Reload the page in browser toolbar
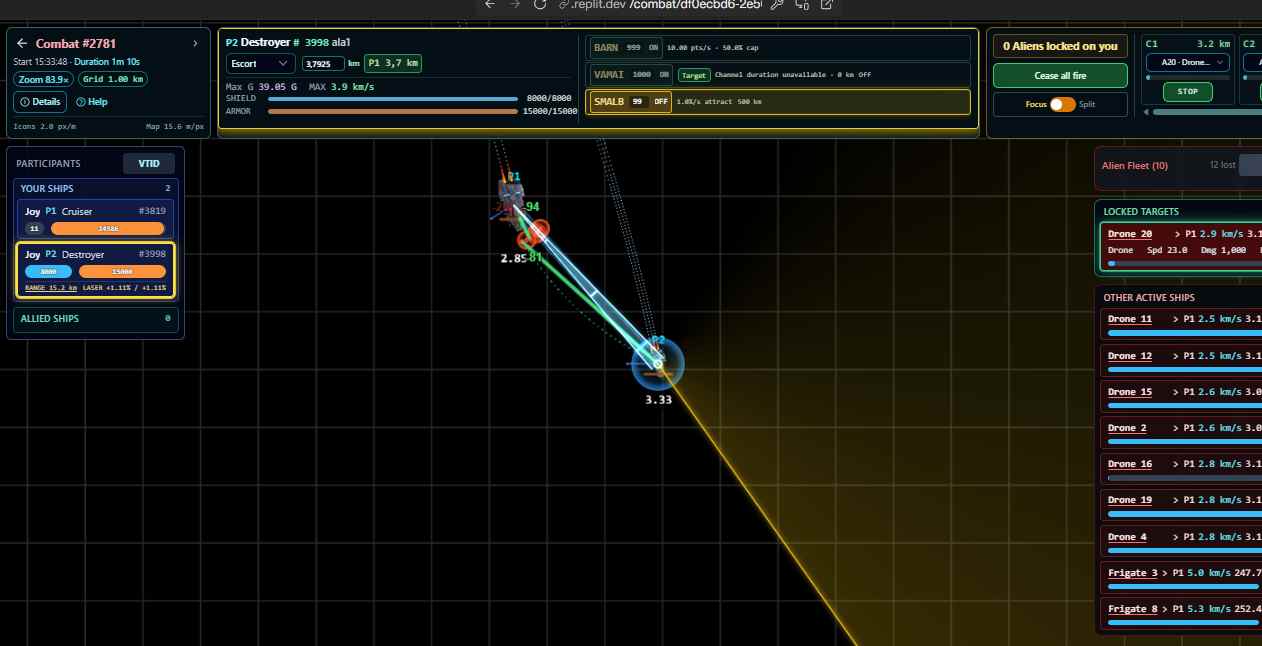 click(x=540, y=5)
